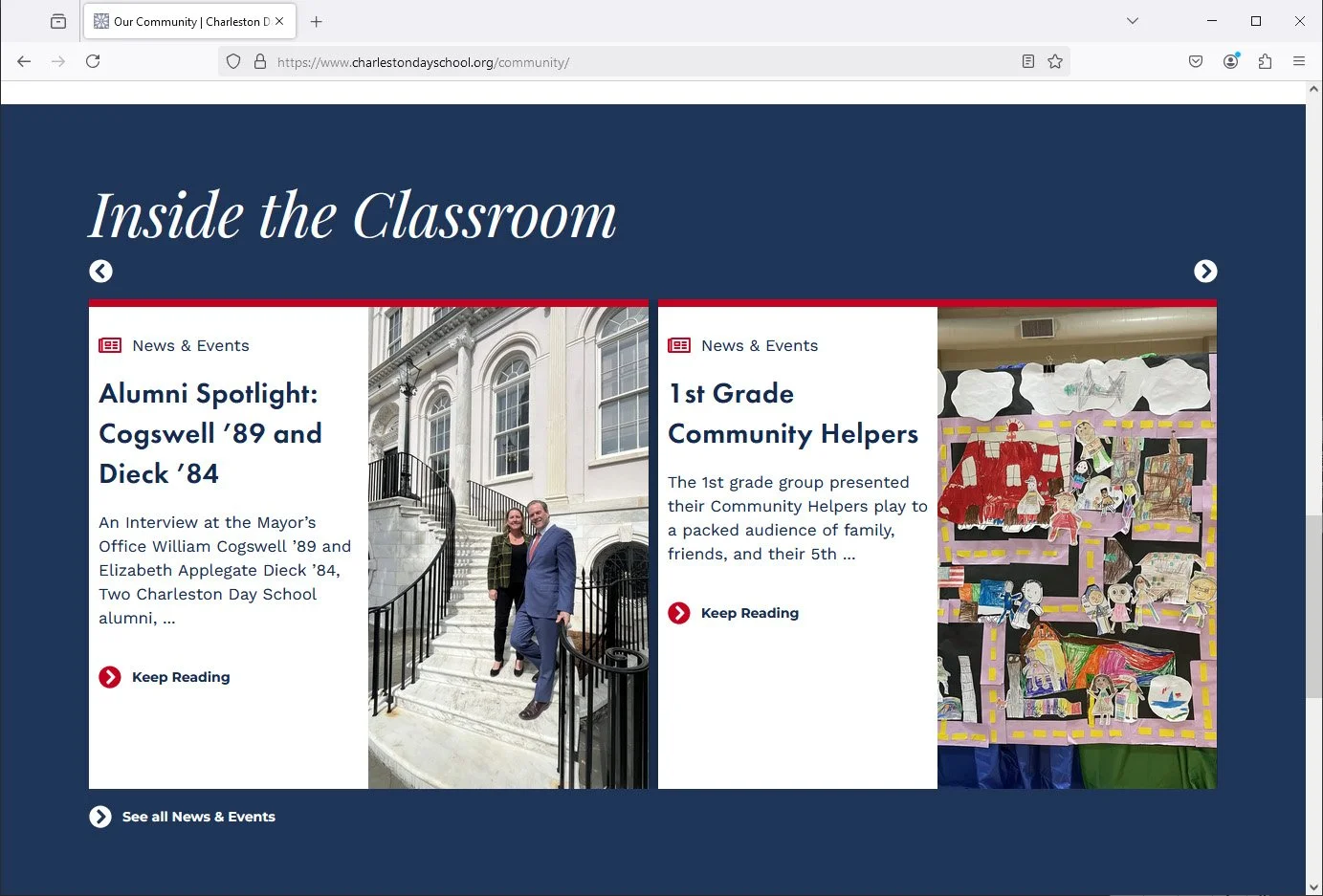Image resolution: width=1323 pixels, height=896 pixels.
Task: Go back with browser back arrow
Action: point(24,61)
